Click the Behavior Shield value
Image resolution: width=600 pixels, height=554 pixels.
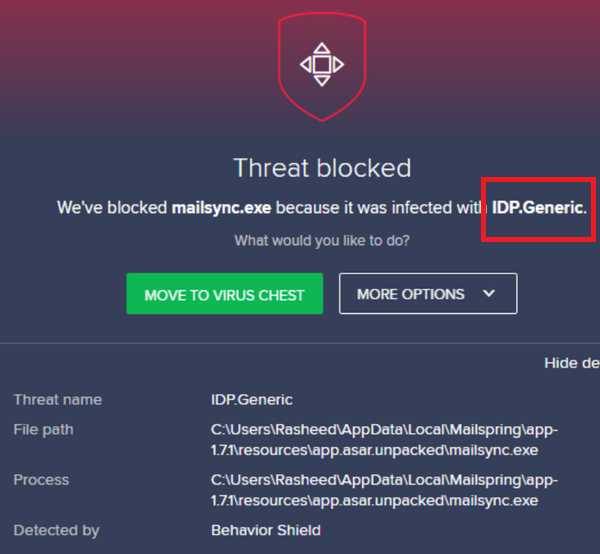tap(265, 530)
